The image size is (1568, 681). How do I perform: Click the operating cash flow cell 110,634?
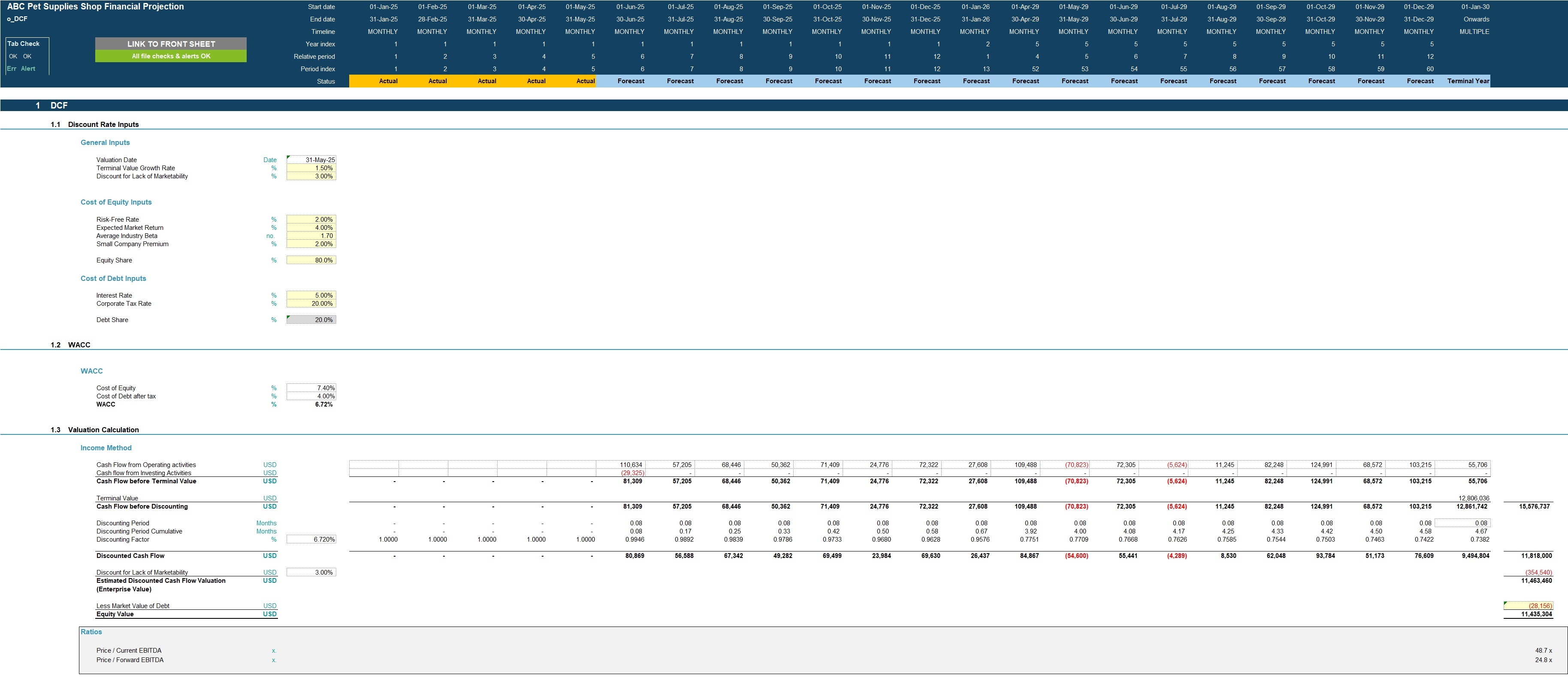click(620, 465)
